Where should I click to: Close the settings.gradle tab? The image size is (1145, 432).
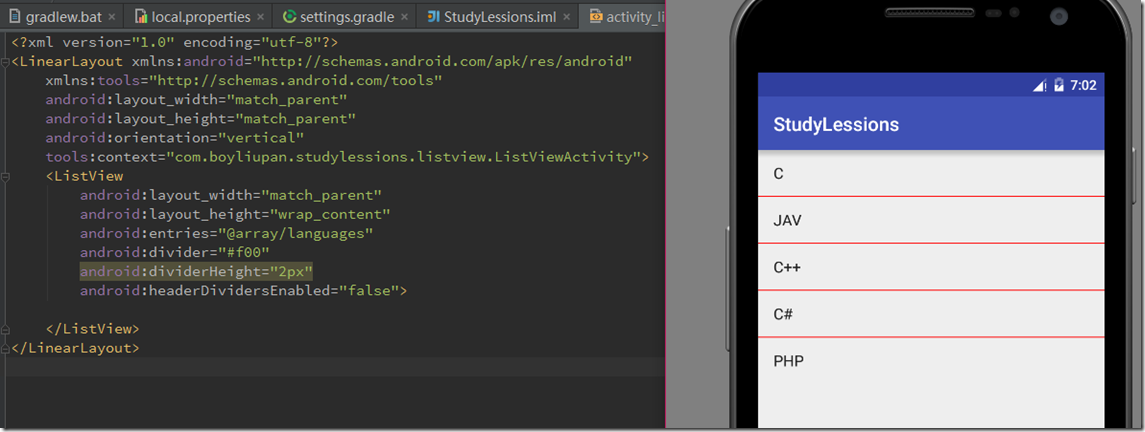[403, 17]
